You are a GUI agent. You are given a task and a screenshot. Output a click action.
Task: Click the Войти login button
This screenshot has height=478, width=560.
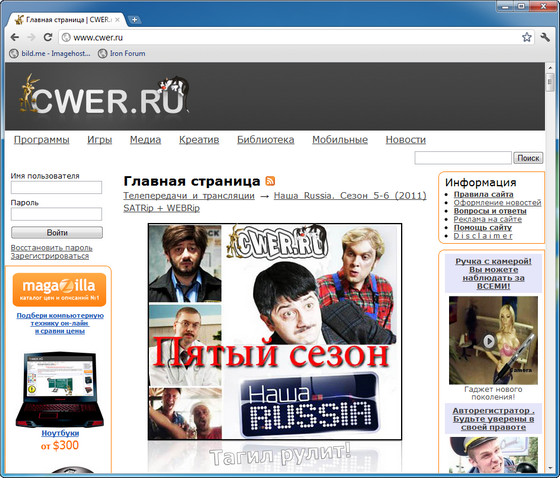[57, 233]
